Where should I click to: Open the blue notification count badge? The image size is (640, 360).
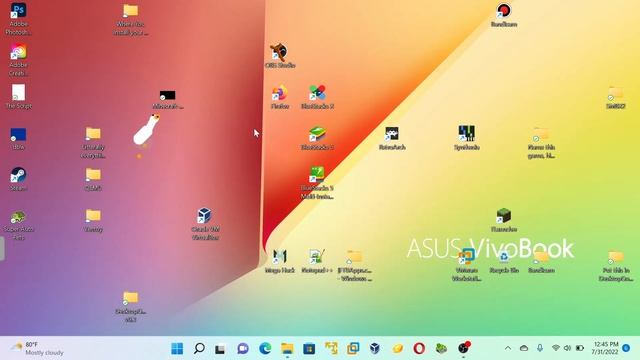pyautogui.click(x=626, y=348)
